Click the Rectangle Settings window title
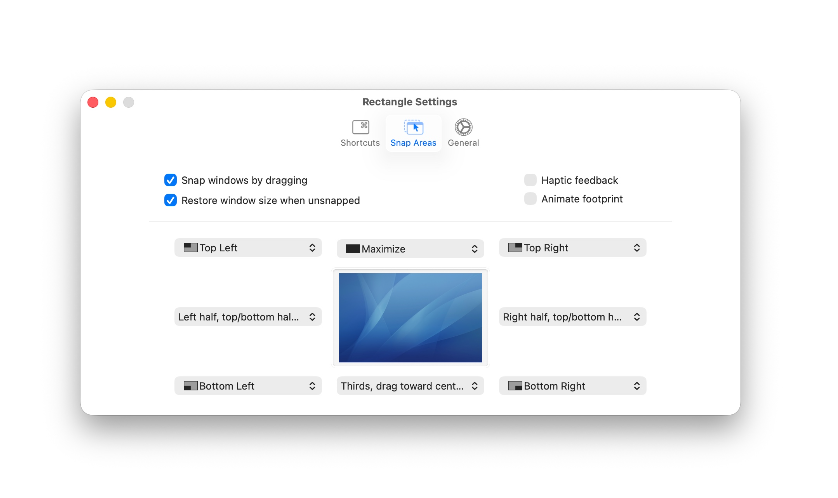Viewport: 838px width, 498px height. [x=409, y=102]
